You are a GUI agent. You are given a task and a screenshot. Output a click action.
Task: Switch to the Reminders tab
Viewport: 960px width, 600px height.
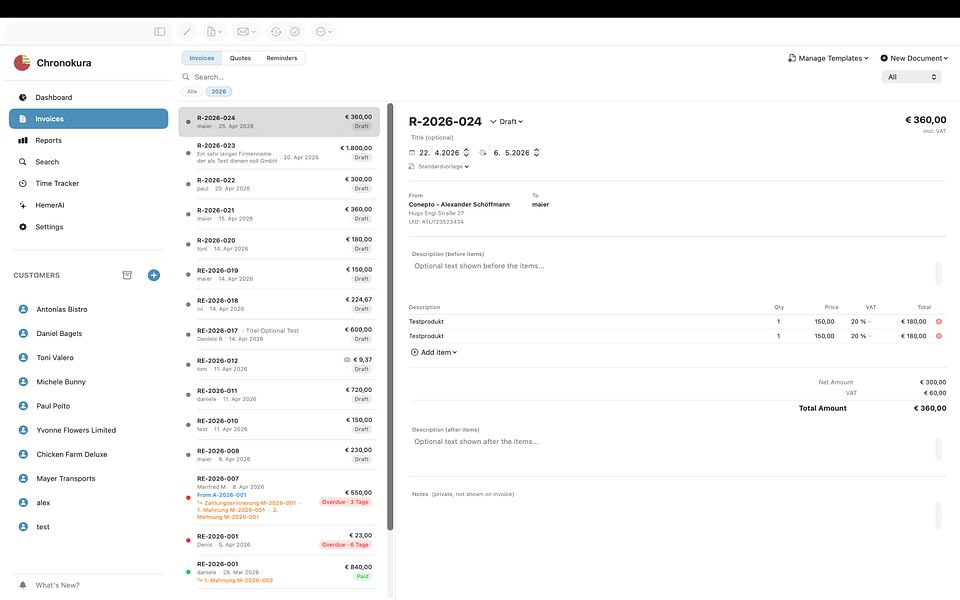(282, 58)
